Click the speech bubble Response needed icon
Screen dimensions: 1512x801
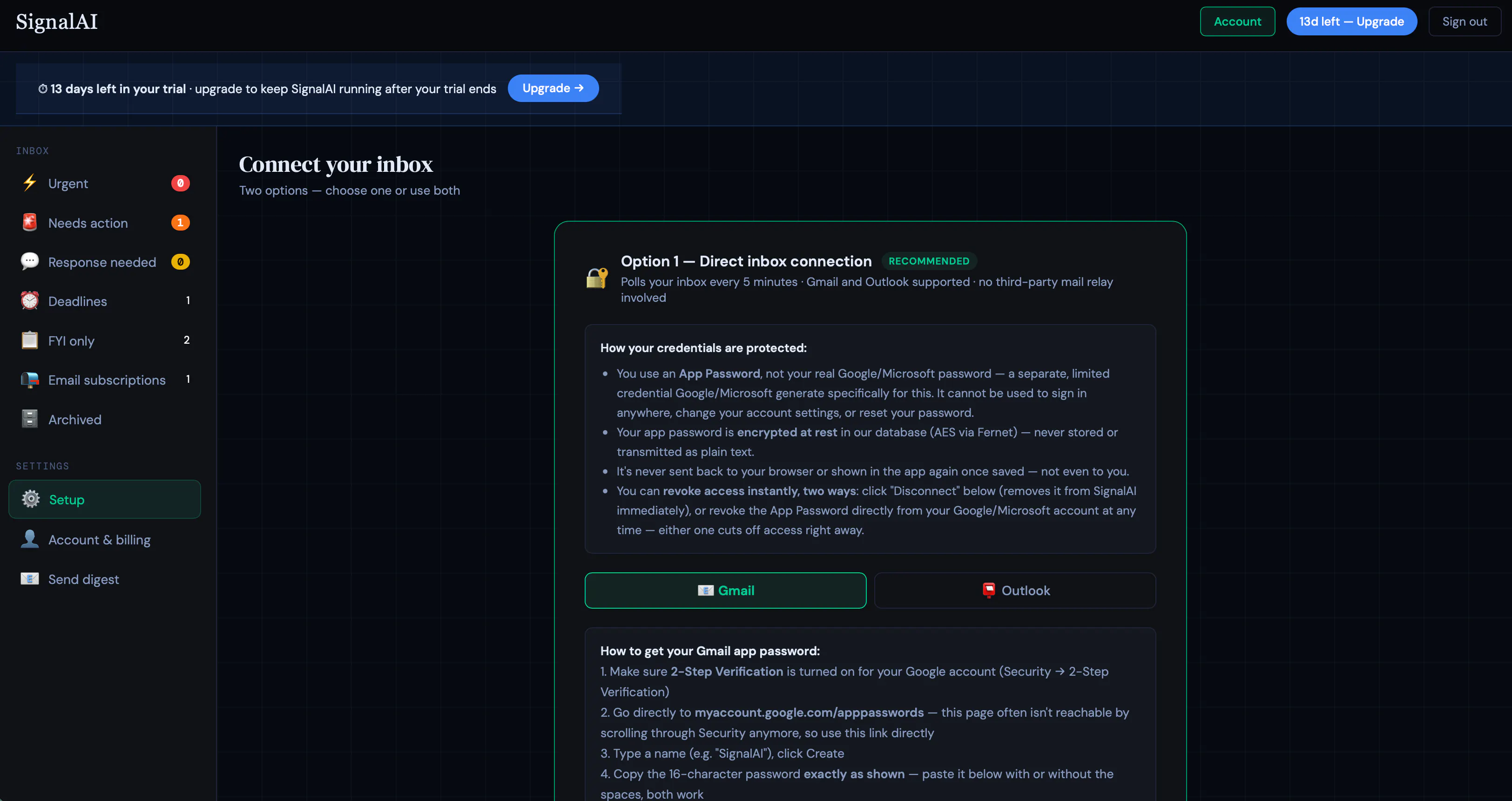pos(29,261)
